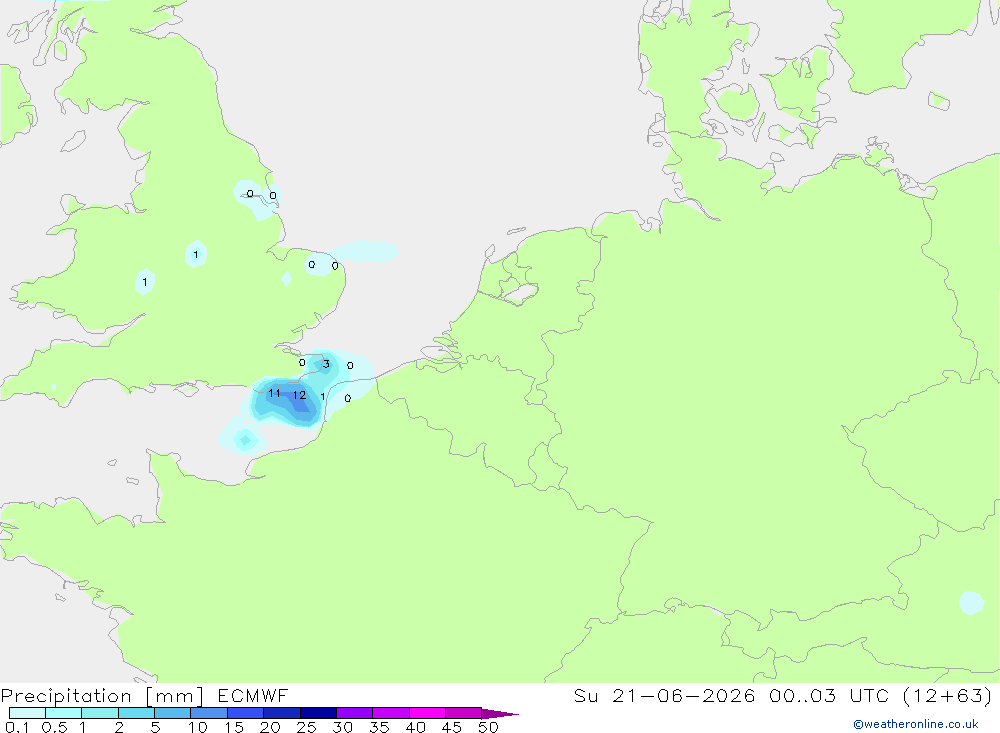This screenshot has height=733, width=1000.
Task: Click the precipitation patch in the English Channel
Action: pos(244,438)
